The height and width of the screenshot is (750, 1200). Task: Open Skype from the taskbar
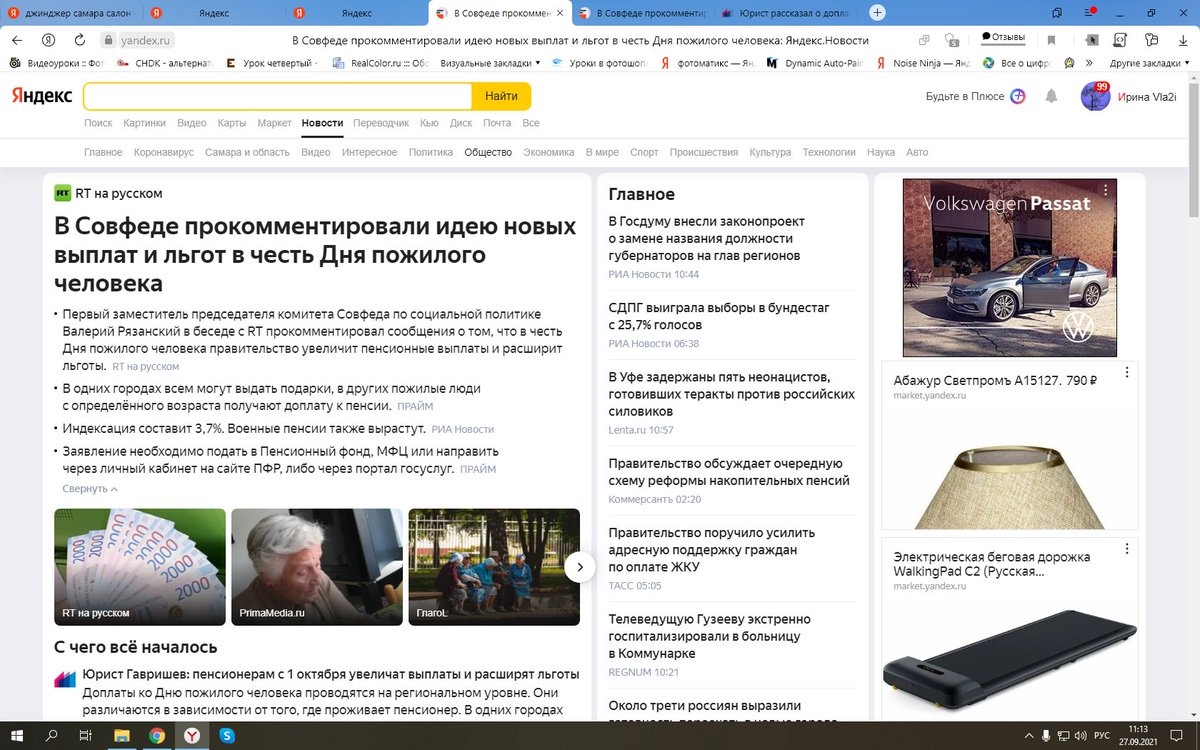[227, 735]
